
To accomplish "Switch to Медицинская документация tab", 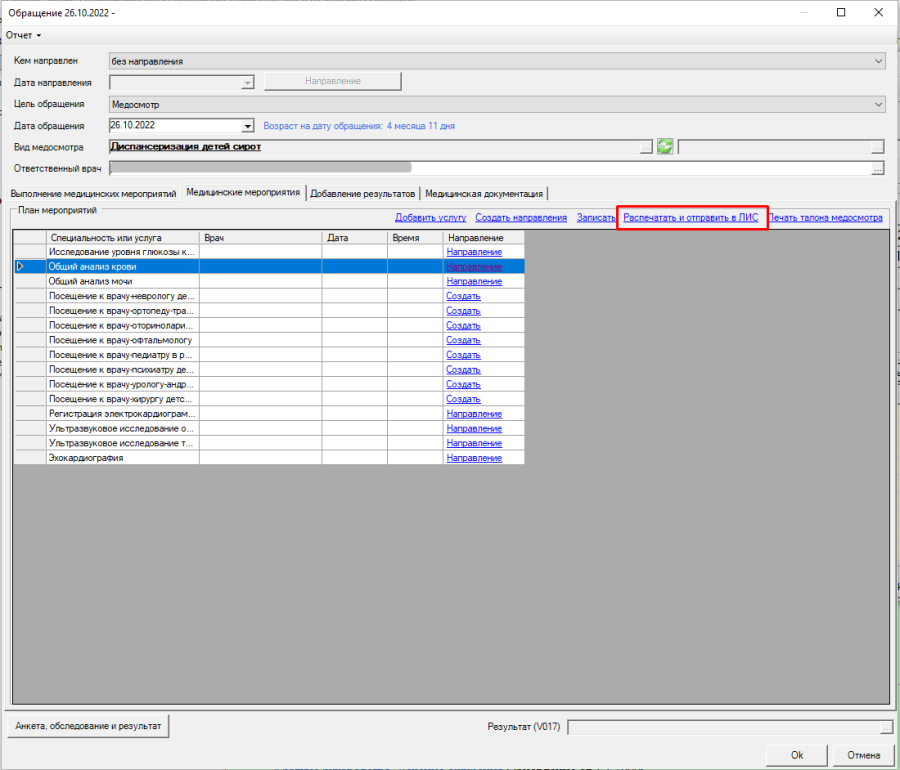I will point(484,194).
